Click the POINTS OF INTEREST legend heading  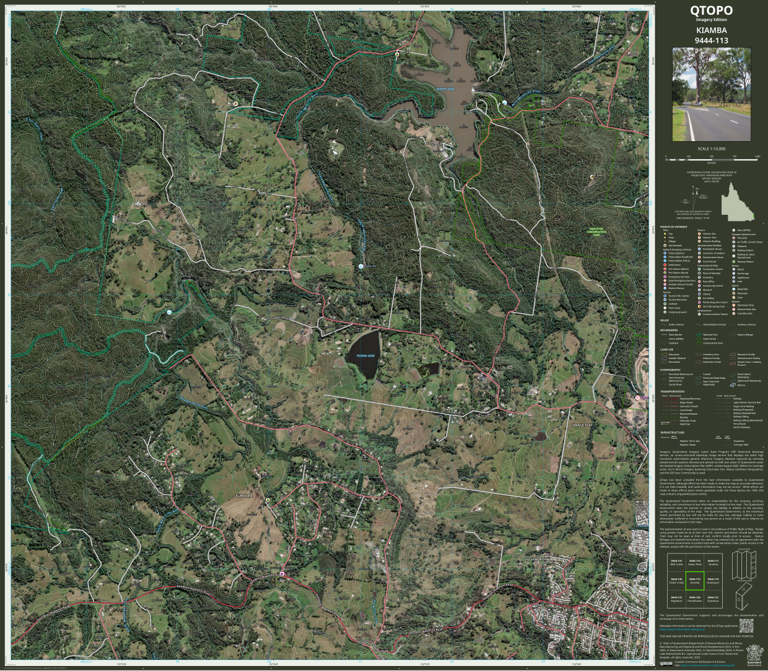(x=673, y=227)
